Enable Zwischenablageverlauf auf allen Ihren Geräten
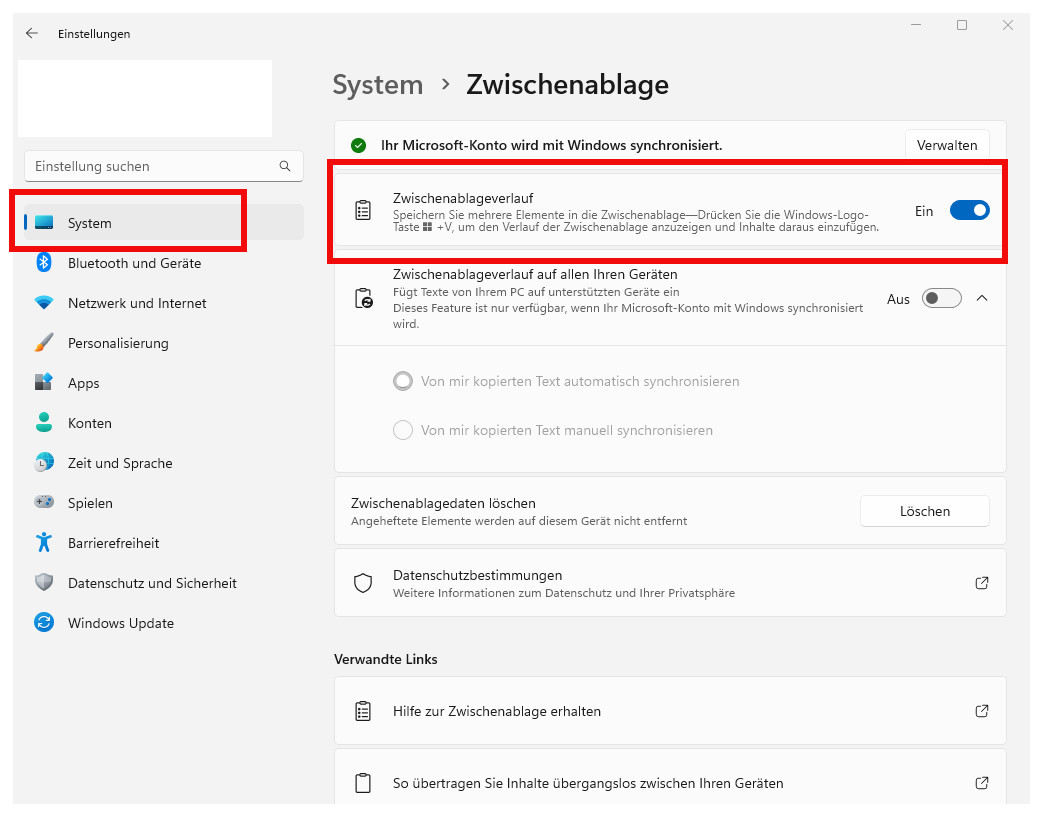This screenshot has width=1047, height=824. pyautogui.click(x=940, y=298)
